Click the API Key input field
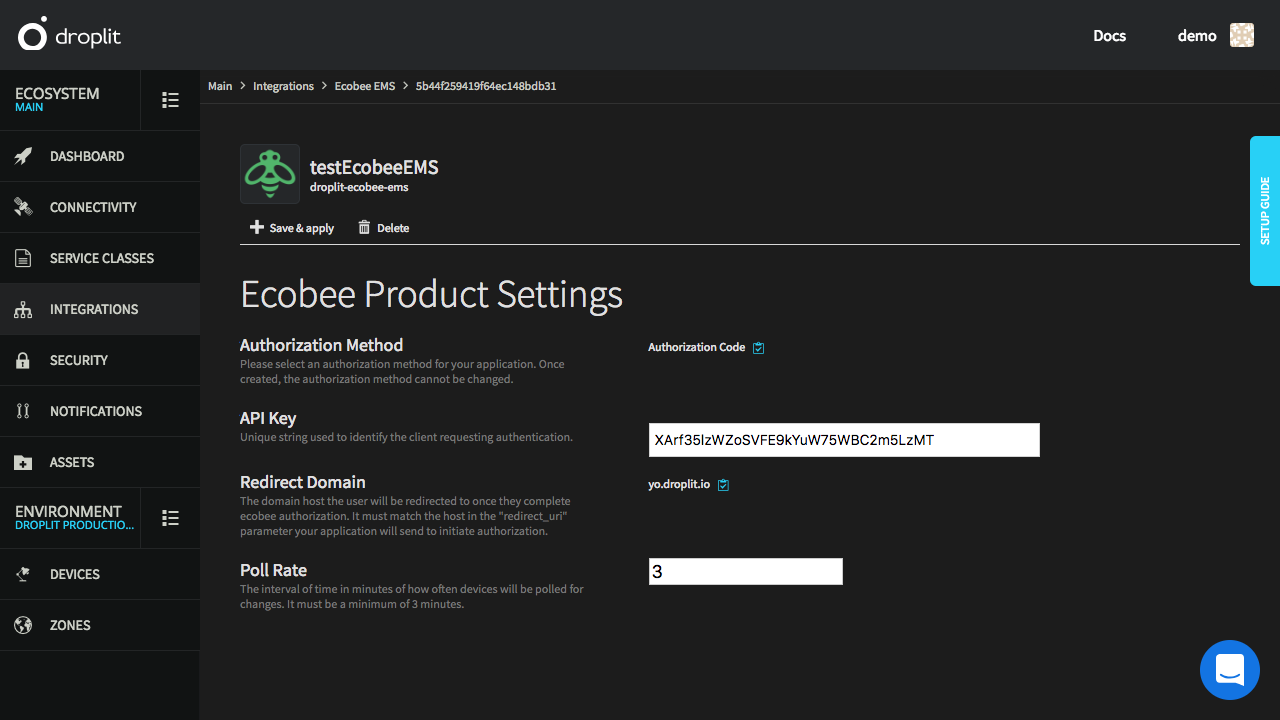This screenshot has height=720, width=1280. [844, 440]
